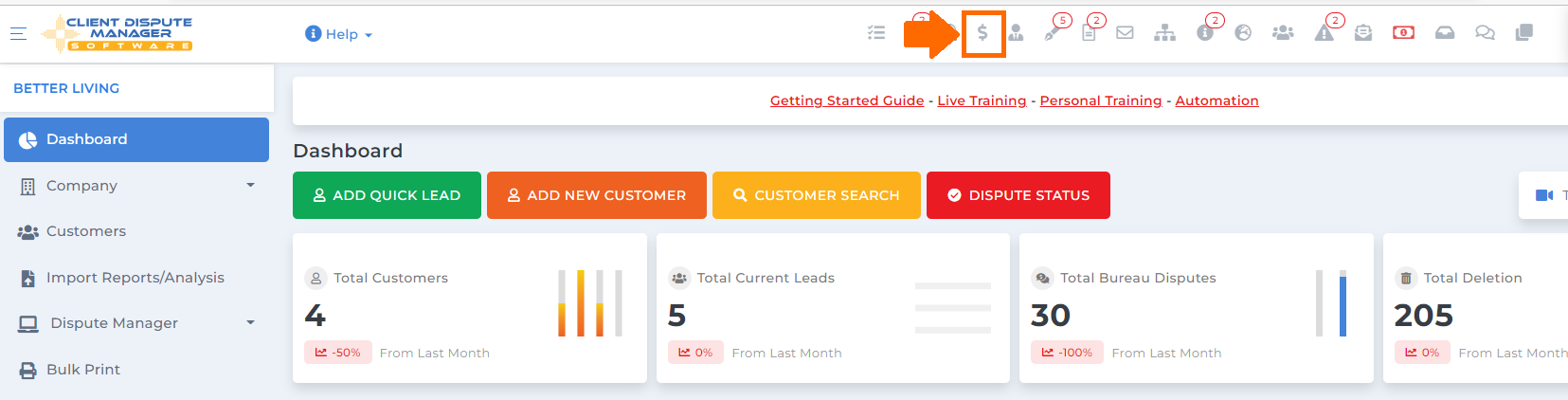Click the Total Bureau Disputes value 30
1568x400 pixels.
pos(1051,315)
